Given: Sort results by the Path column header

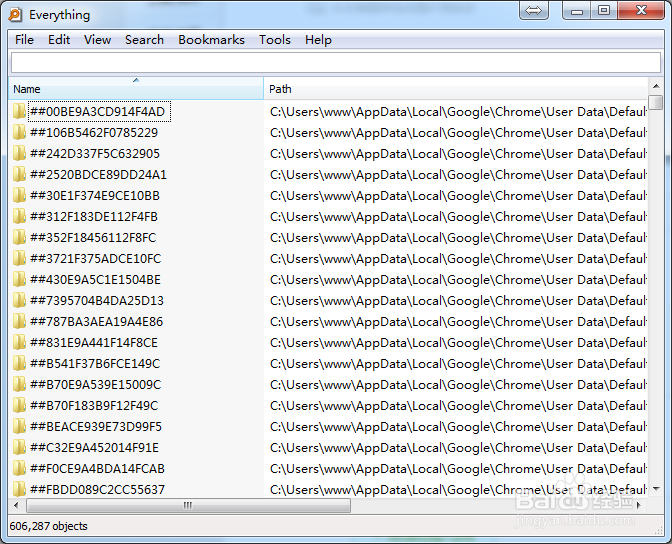Looking at the screenshot, I should point(456,89).
